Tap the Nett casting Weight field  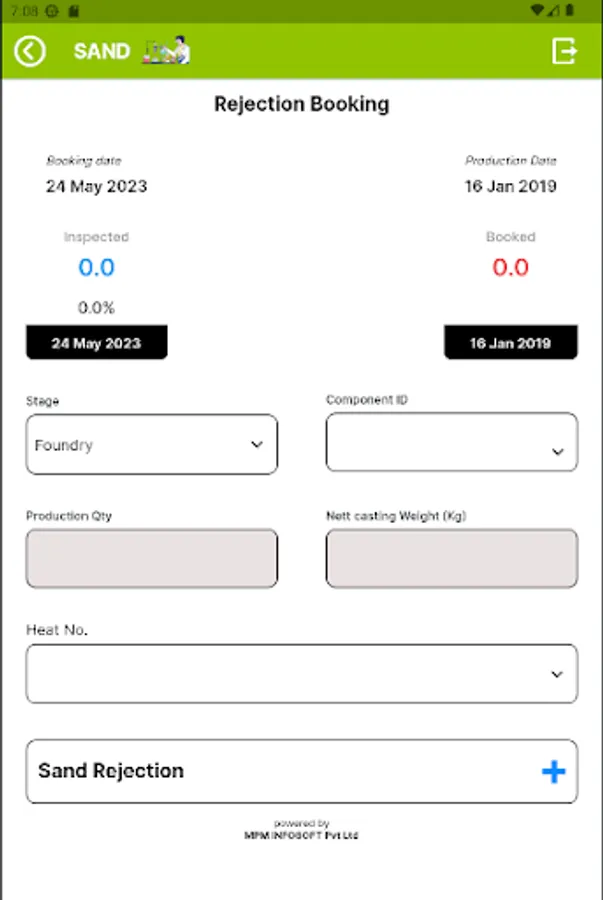coord(451,558)
